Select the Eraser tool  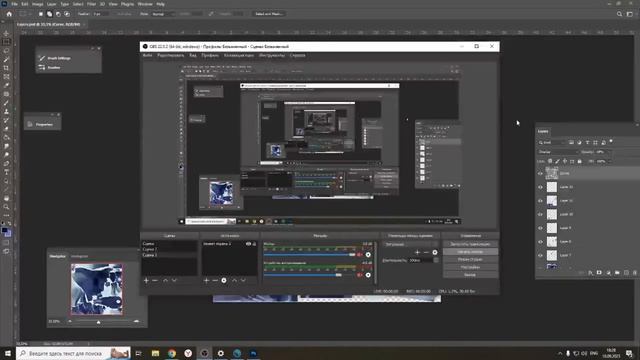point(6,129)
